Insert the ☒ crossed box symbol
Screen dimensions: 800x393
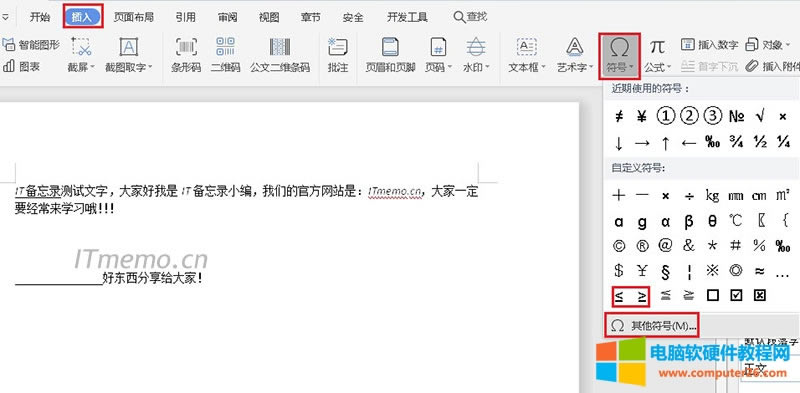[x=760, y=296]
